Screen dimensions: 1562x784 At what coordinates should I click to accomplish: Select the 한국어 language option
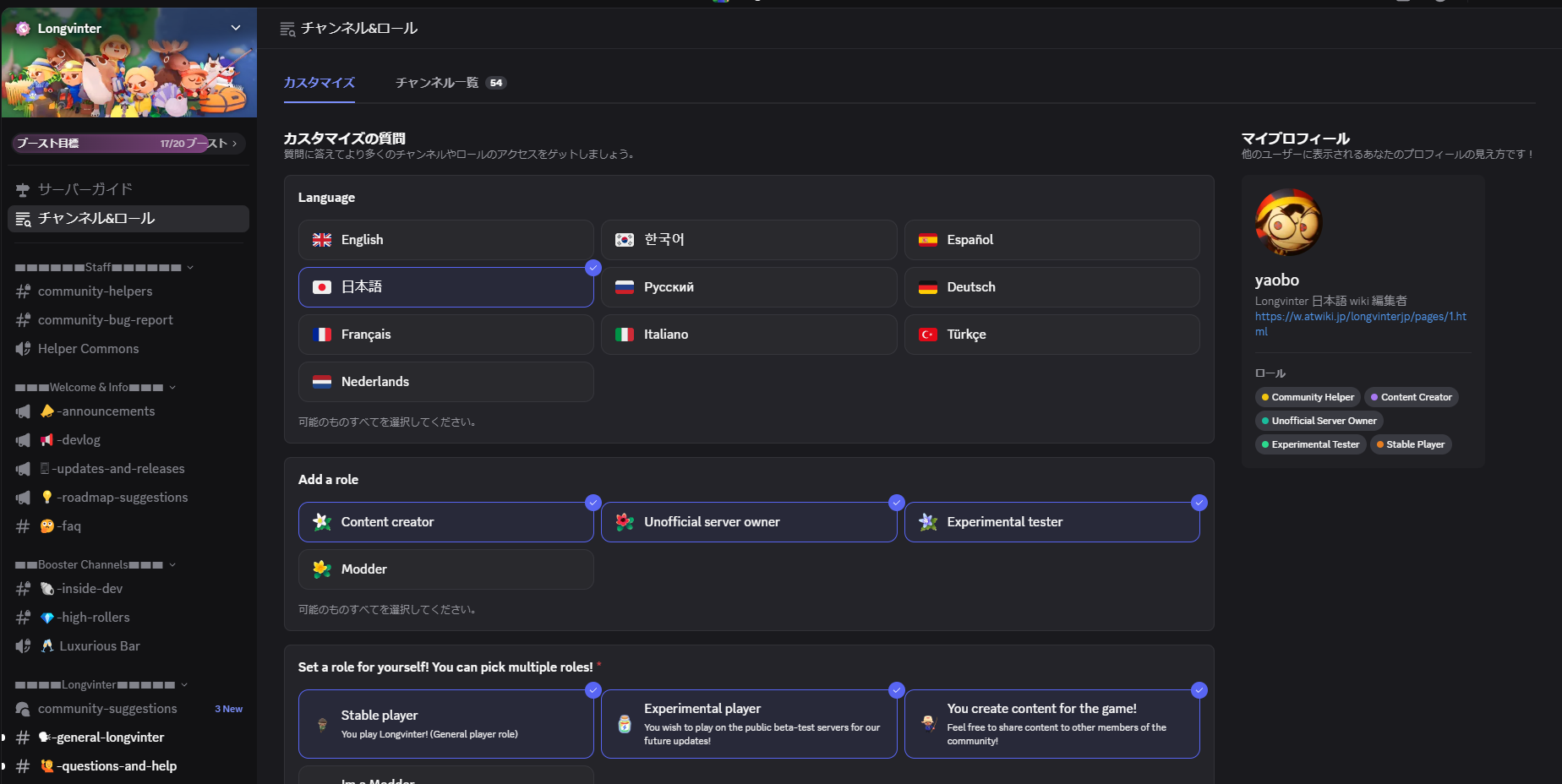[749, 240]
